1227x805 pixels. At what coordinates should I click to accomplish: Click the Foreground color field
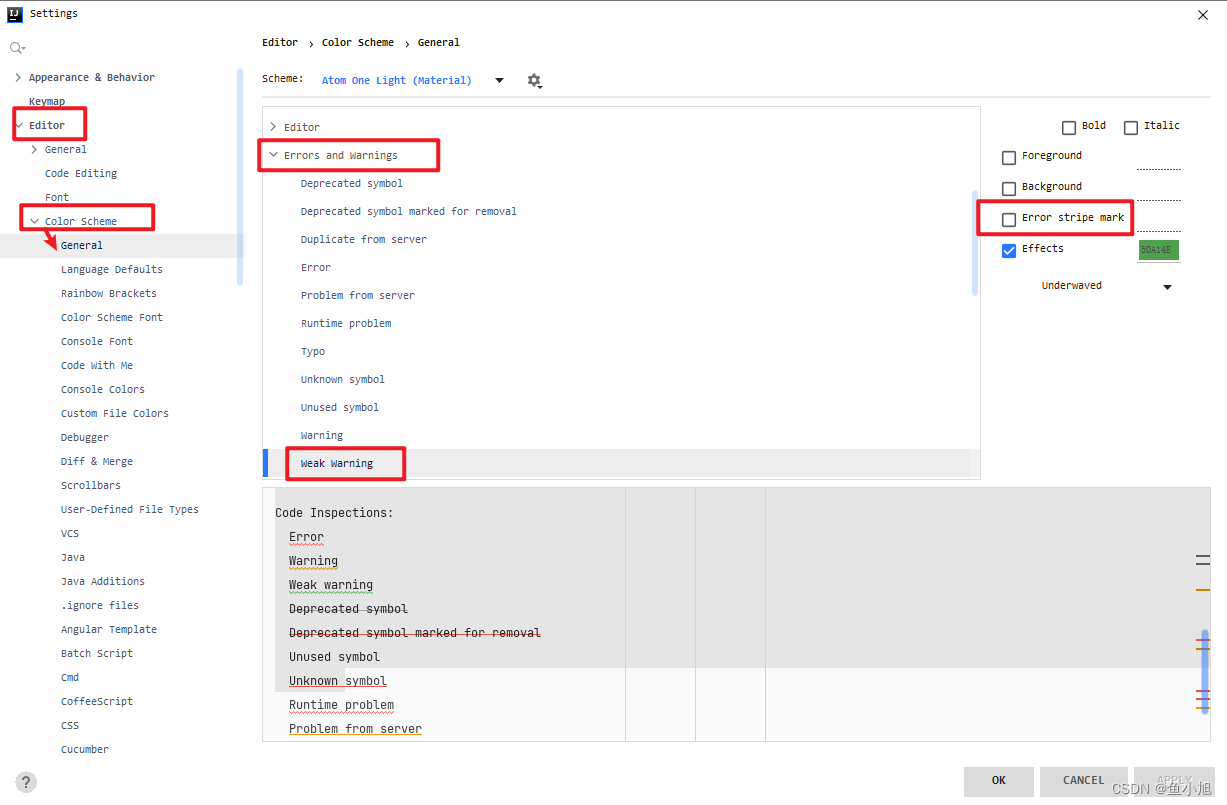pyautogui.click(x=1159, y=158)
